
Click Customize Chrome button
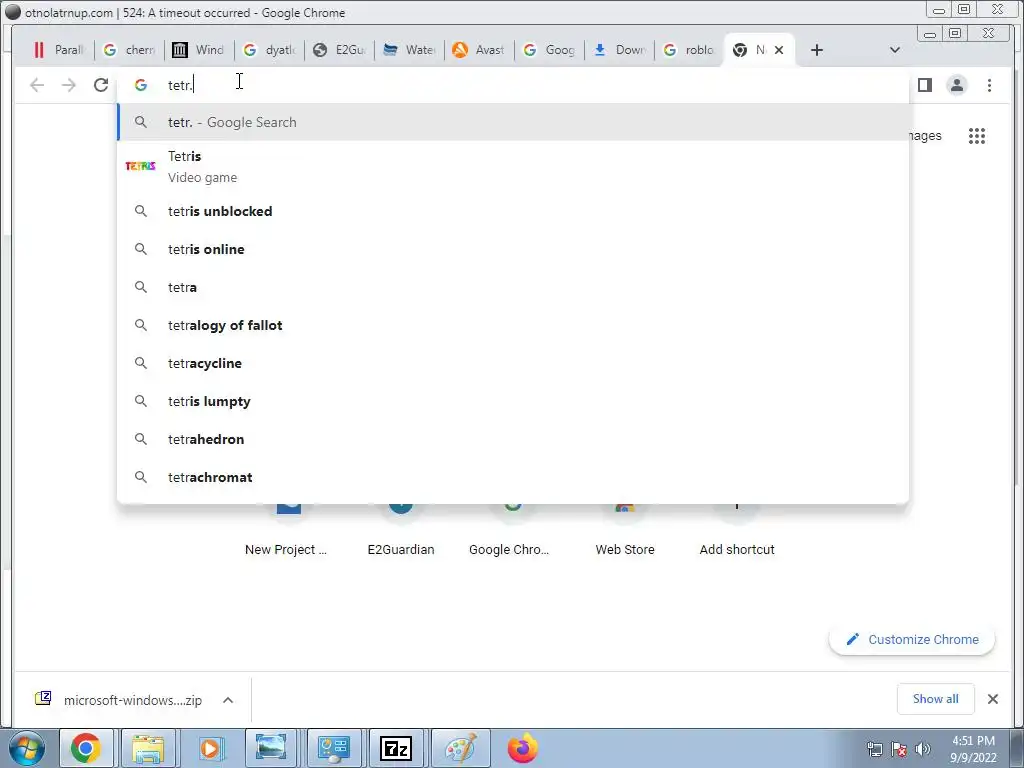point(912,639)
